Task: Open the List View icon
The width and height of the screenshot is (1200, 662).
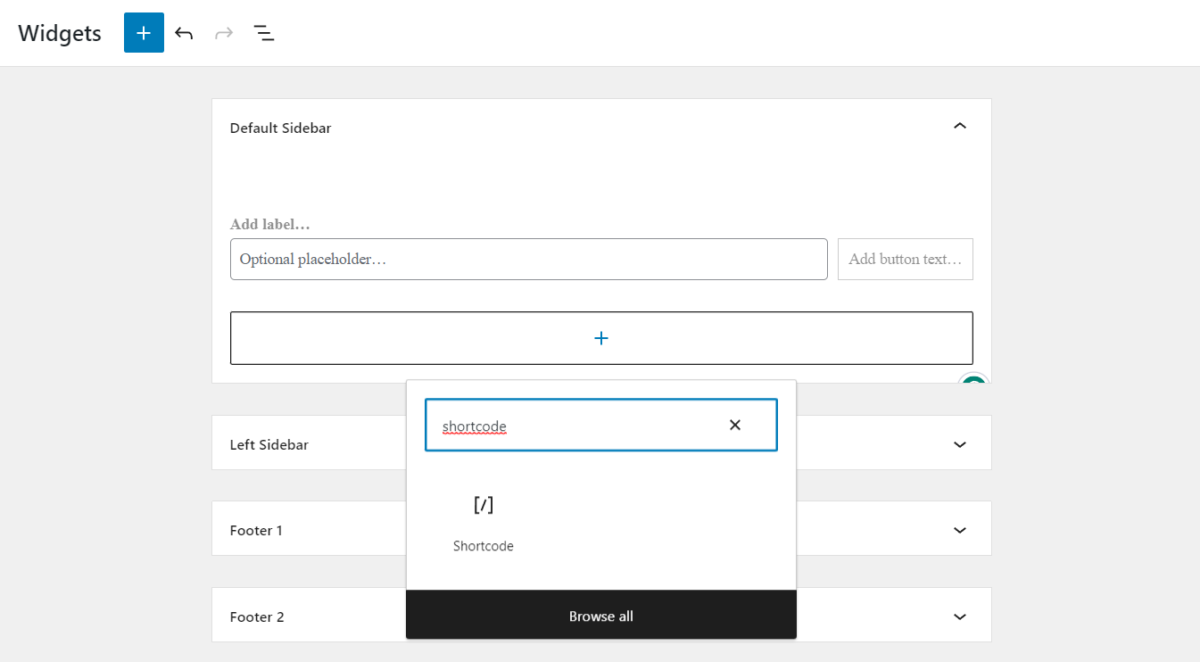Action: point(263,32)
